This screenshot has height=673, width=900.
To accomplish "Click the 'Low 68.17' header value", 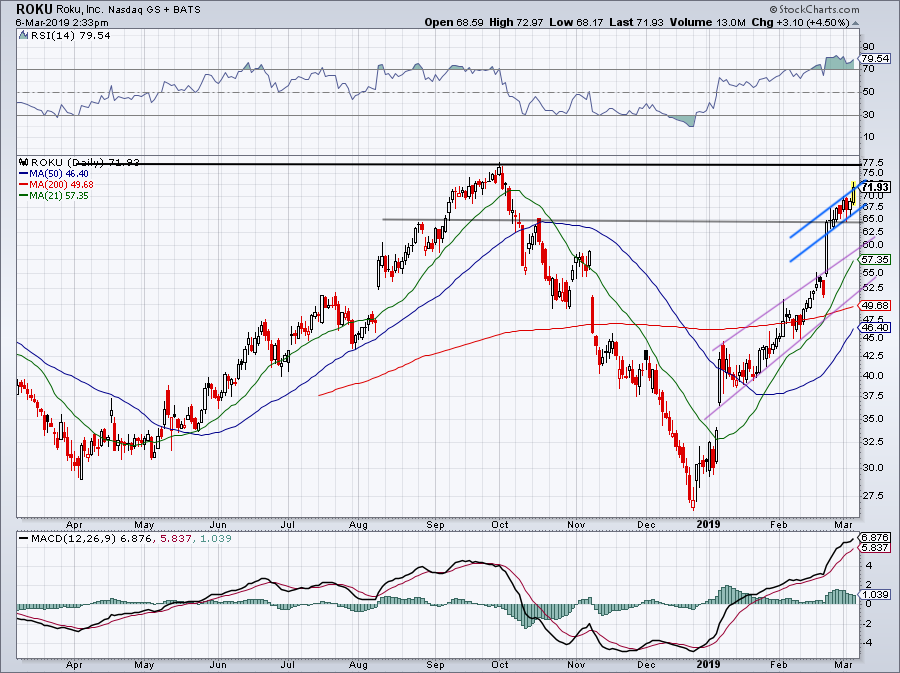I will (576, 23).
